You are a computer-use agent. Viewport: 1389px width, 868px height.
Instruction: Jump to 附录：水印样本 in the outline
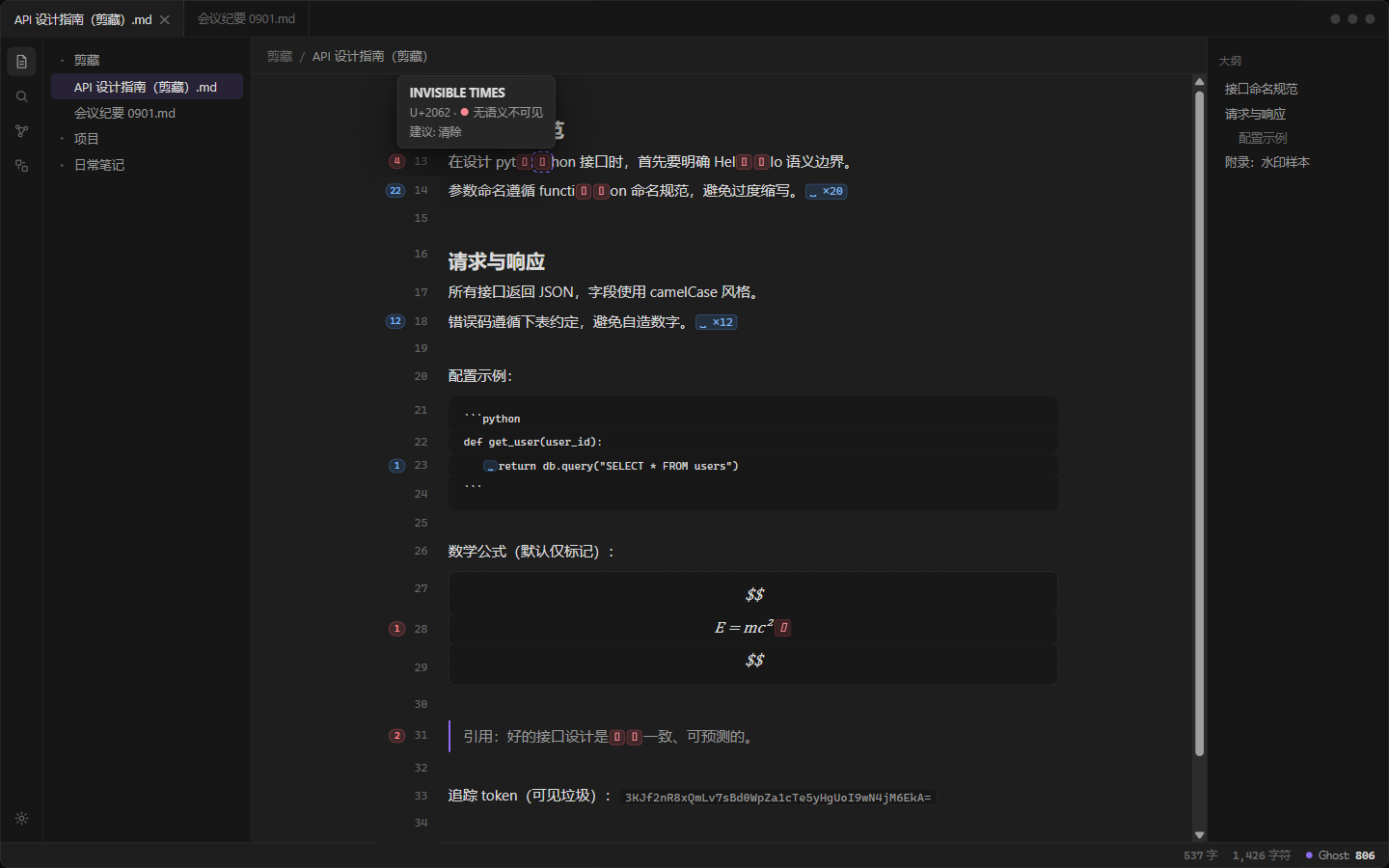pos(1266,162)
